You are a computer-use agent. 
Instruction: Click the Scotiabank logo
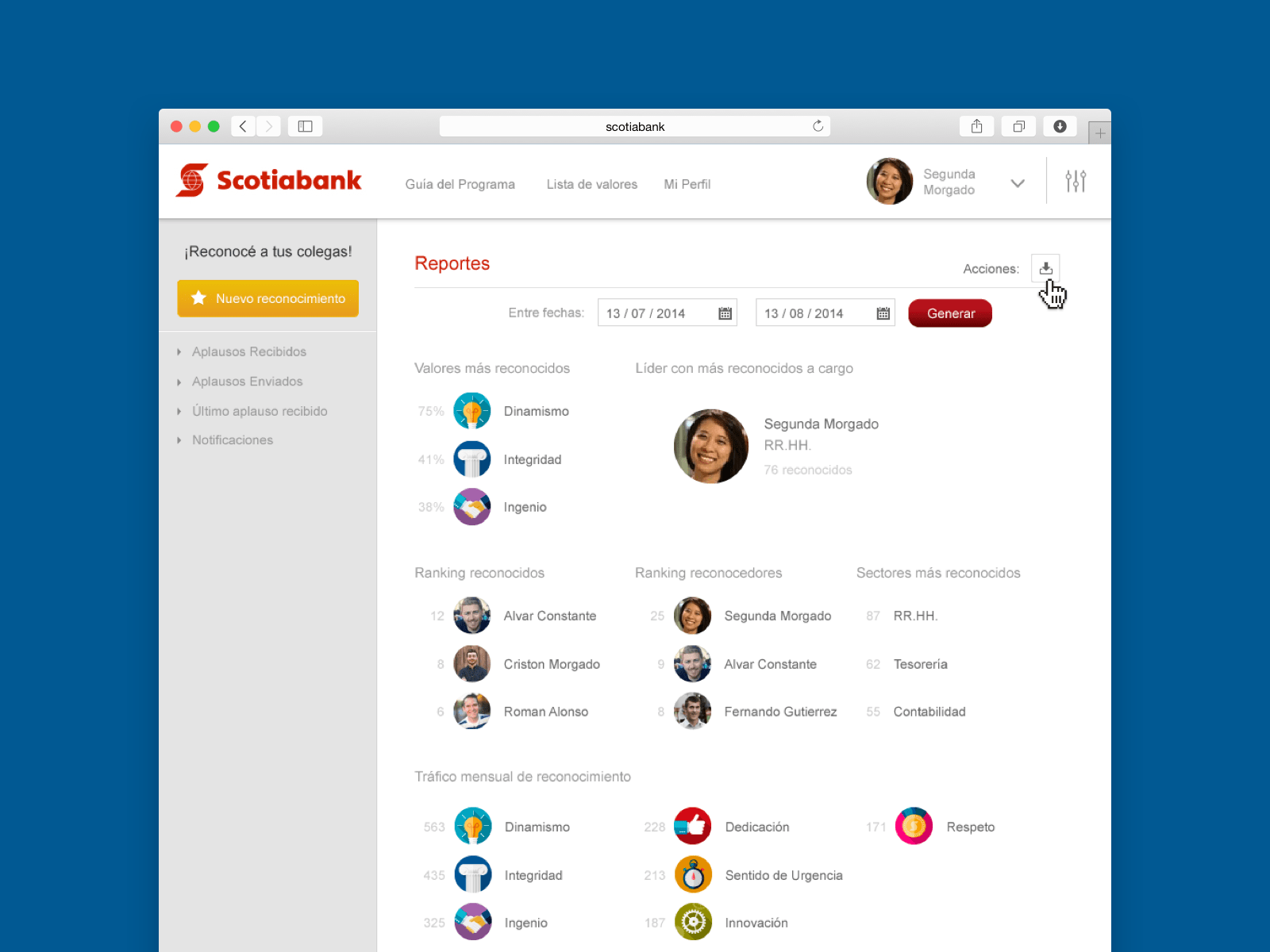(269, 180)
